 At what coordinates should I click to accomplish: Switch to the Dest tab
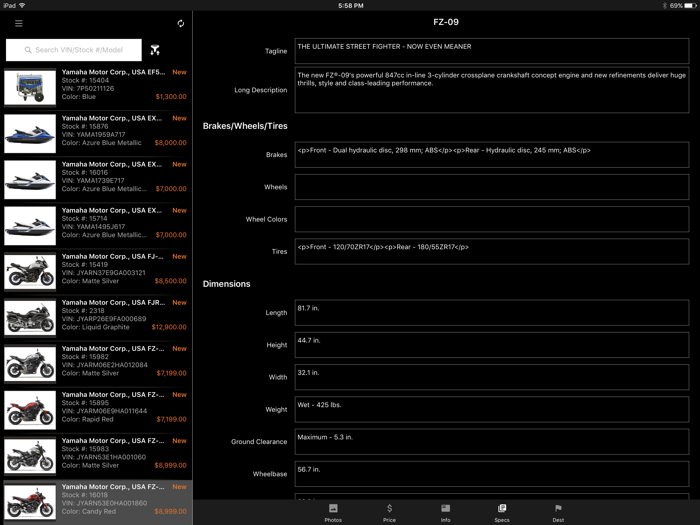tap(558, 512)
